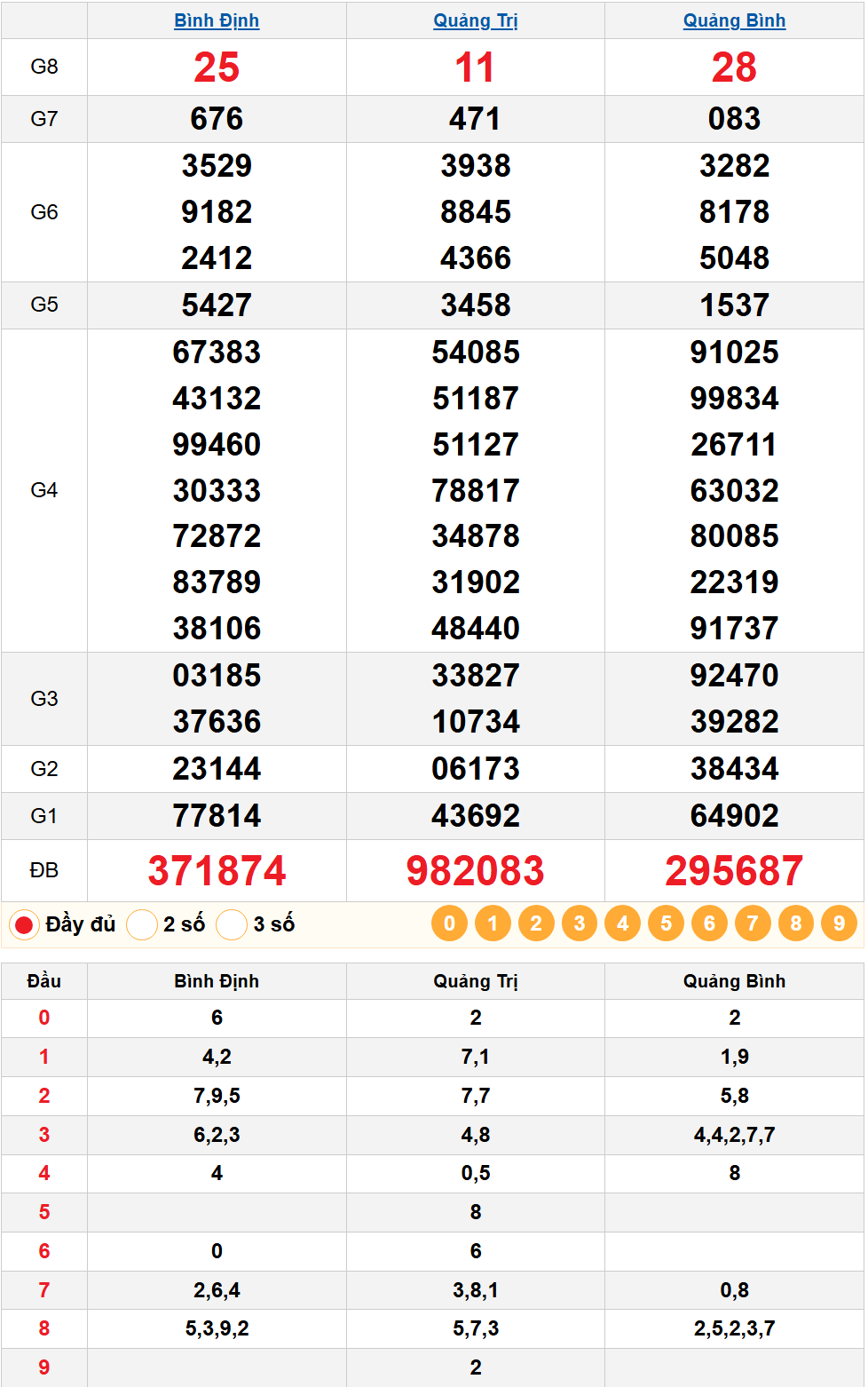
Task: Tap the orange digit 4 filter circle
Action: point(622,923)
